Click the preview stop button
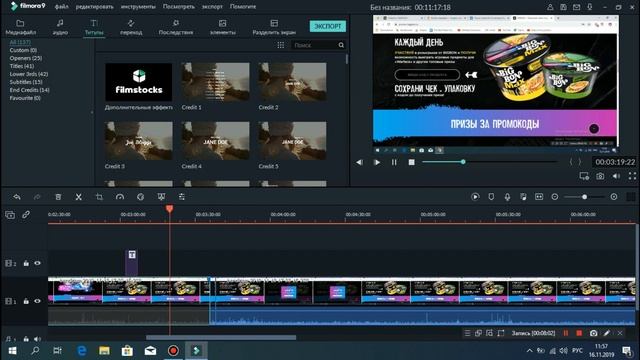The image size is (640, 360). tap(411, 162)
